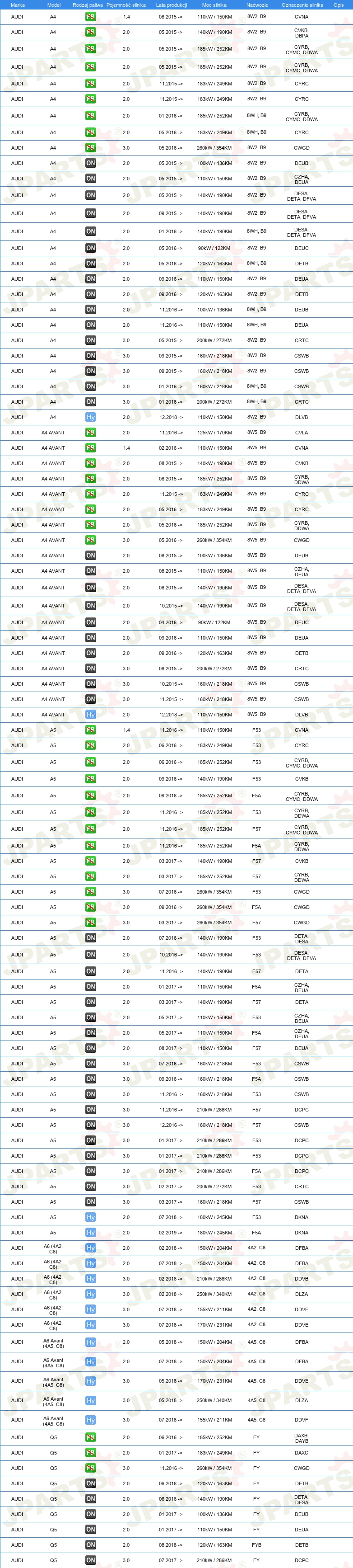
Task: Select diesel ON icon in Q5 FYB DETB row
Action: [91, 1544]
